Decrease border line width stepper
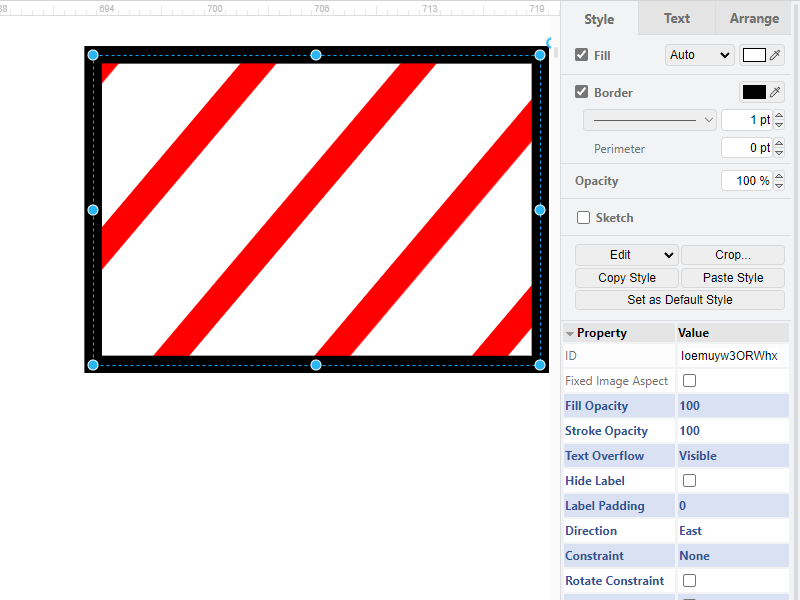This screenshot has width=800, height=600. (x=779, y=124)
